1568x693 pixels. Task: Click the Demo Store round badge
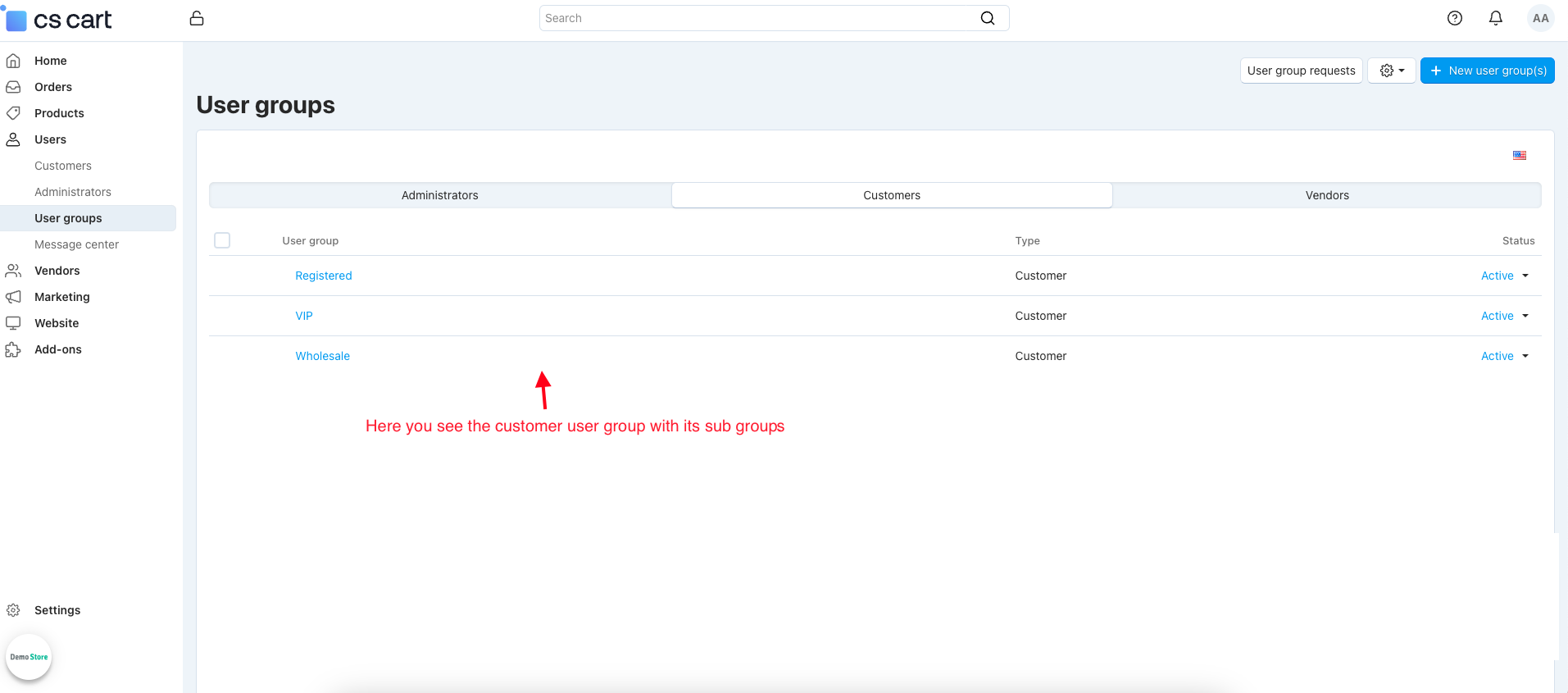coord(29,657)
